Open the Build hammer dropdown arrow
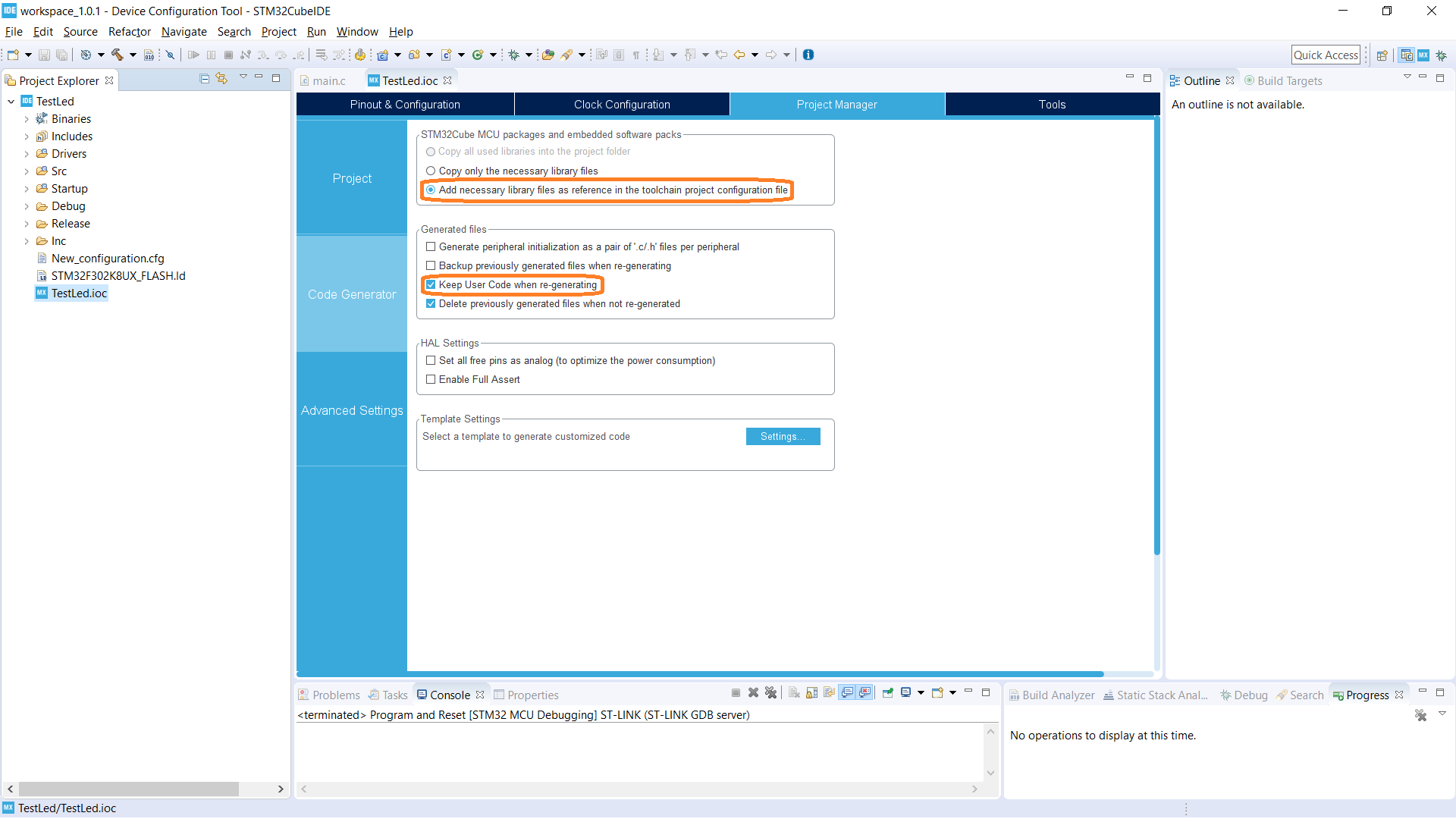1456x819 pixels. coord(133,55)
